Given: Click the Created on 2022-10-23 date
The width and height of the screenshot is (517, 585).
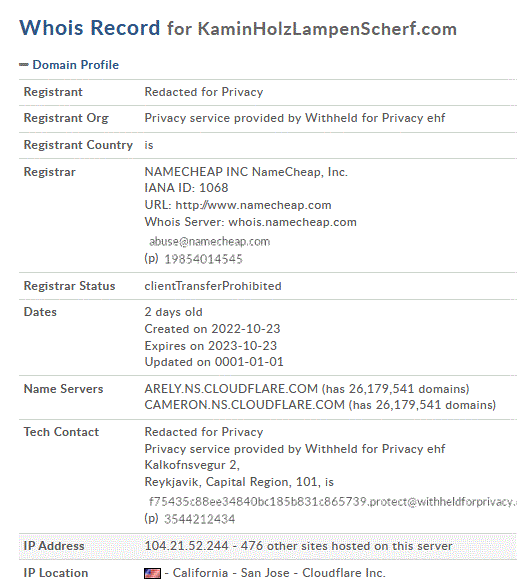Looking at the screenshot, I should coord(212,329).
